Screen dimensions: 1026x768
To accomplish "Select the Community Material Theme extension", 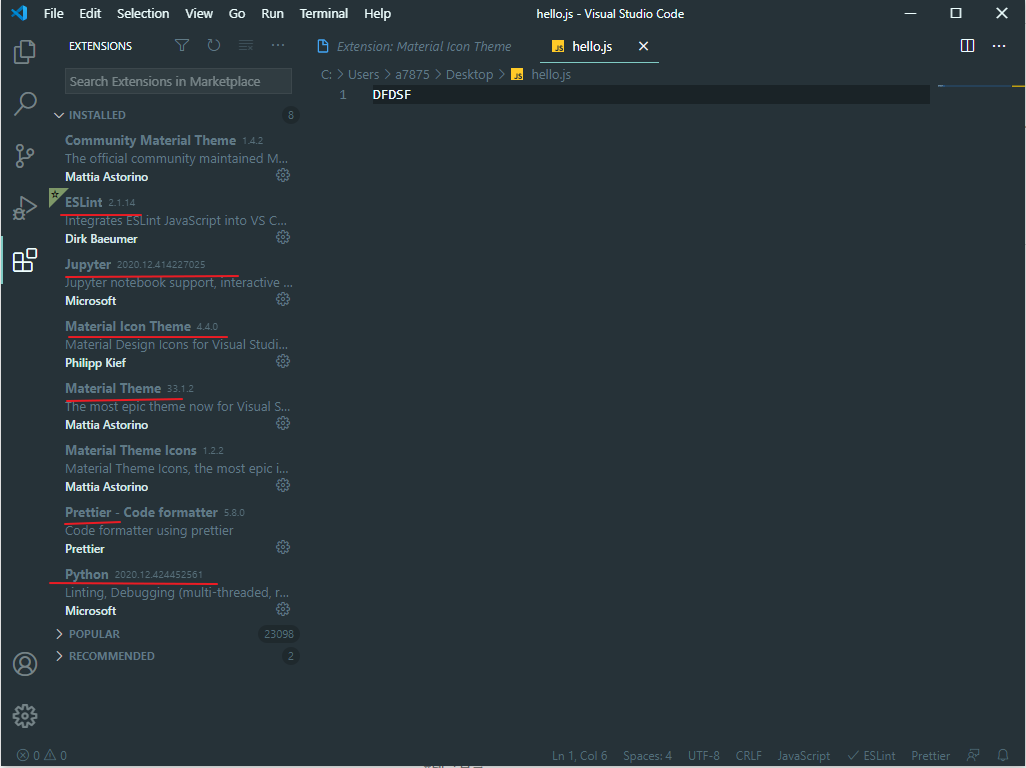I will click(175, 158).
